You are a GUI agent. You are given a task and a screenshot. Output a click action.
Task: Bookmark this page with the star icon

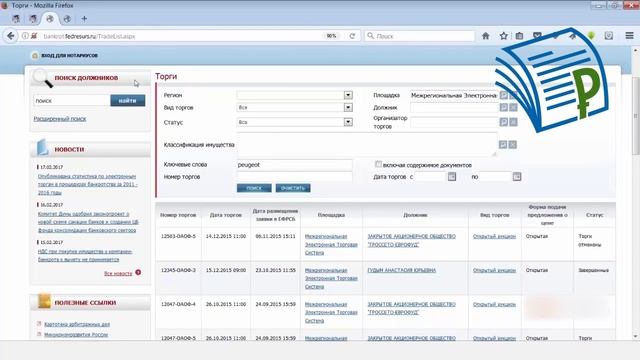[504, 36]
